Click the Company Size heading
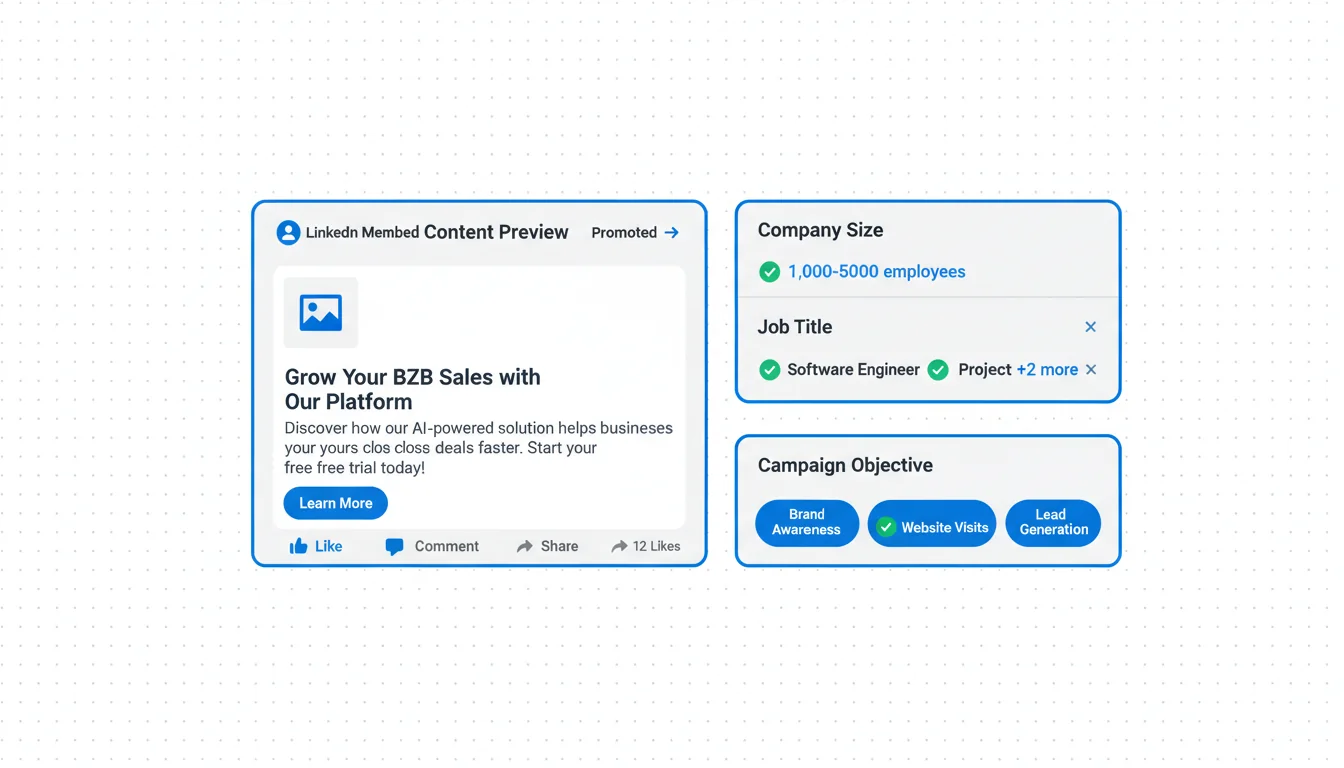This screenshot has height=768, width=1344. point(820,230)
